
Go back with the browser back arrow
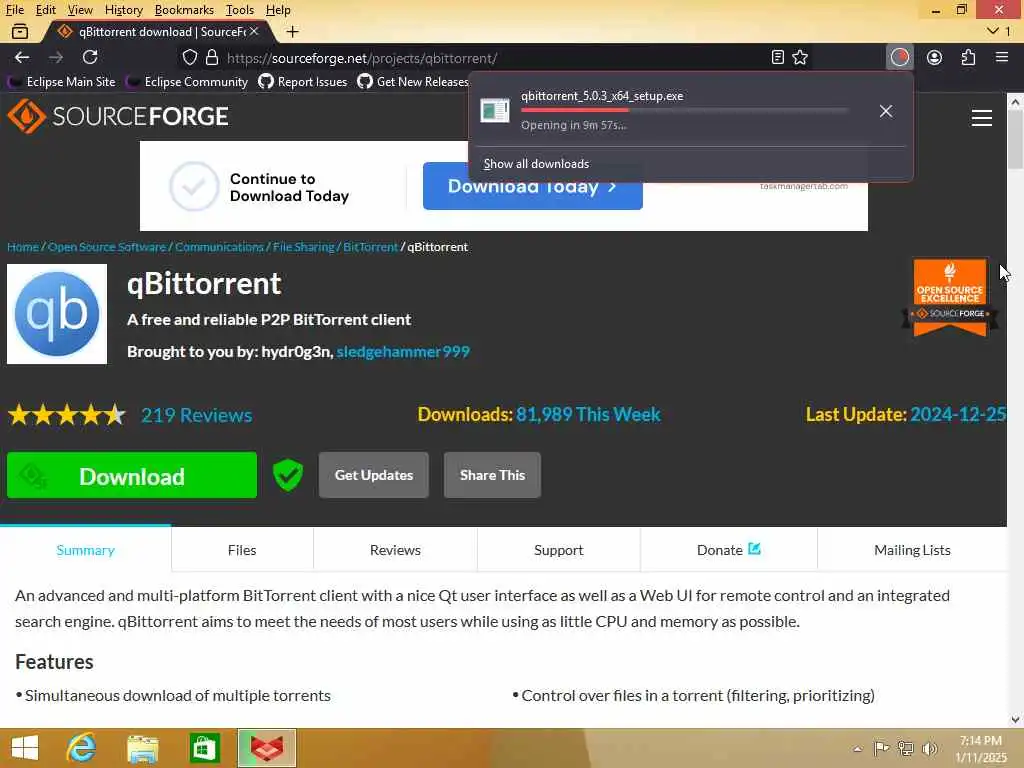click(x=22, y=57)
